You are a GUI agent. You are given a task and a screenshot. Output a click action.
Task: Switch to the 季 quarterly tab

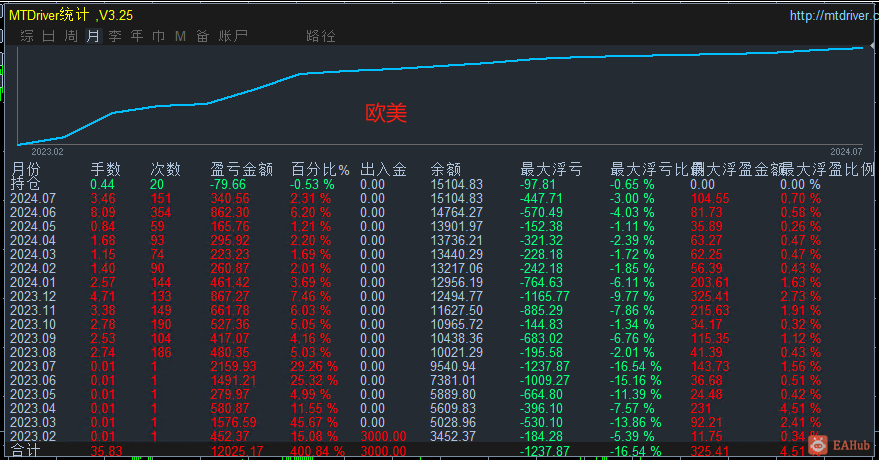coord(115,36)
